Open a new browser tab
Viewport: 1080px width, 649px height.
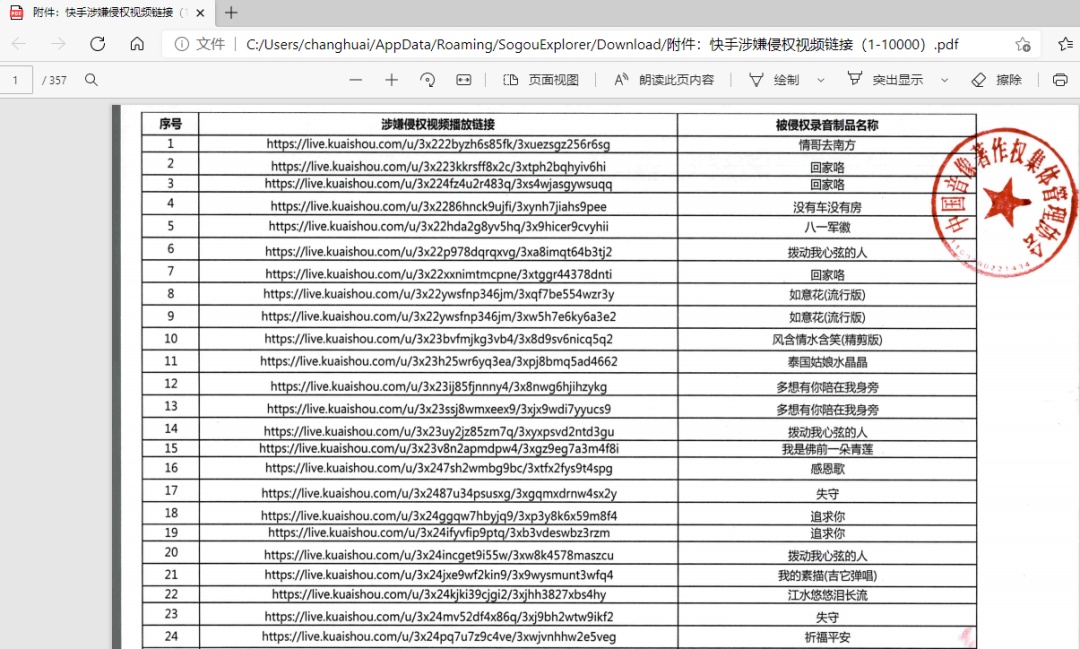(231, 12)
